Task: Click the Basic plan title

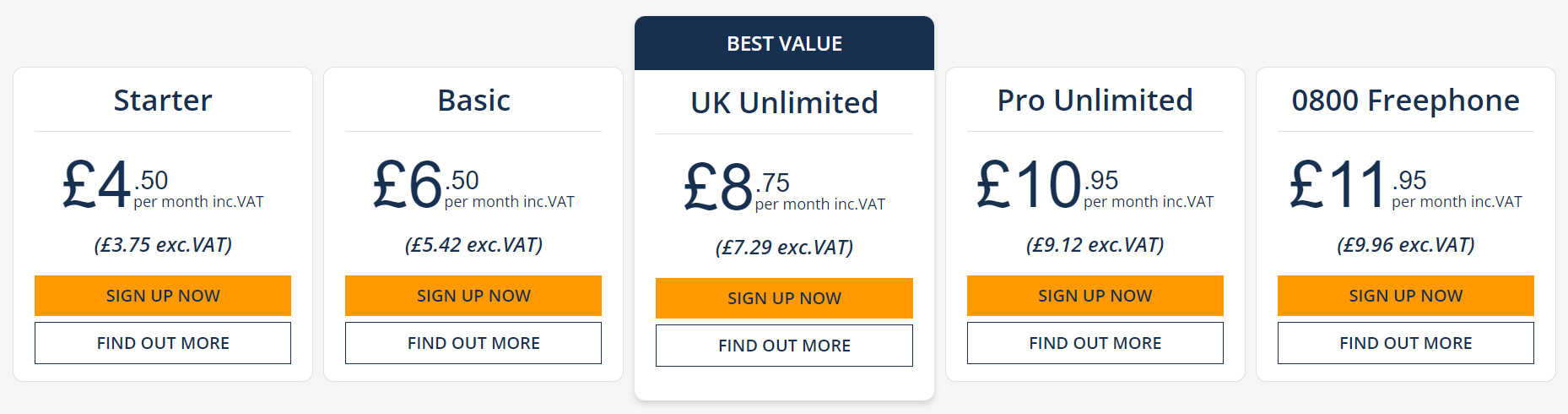Action: click(x=473, y=101)
